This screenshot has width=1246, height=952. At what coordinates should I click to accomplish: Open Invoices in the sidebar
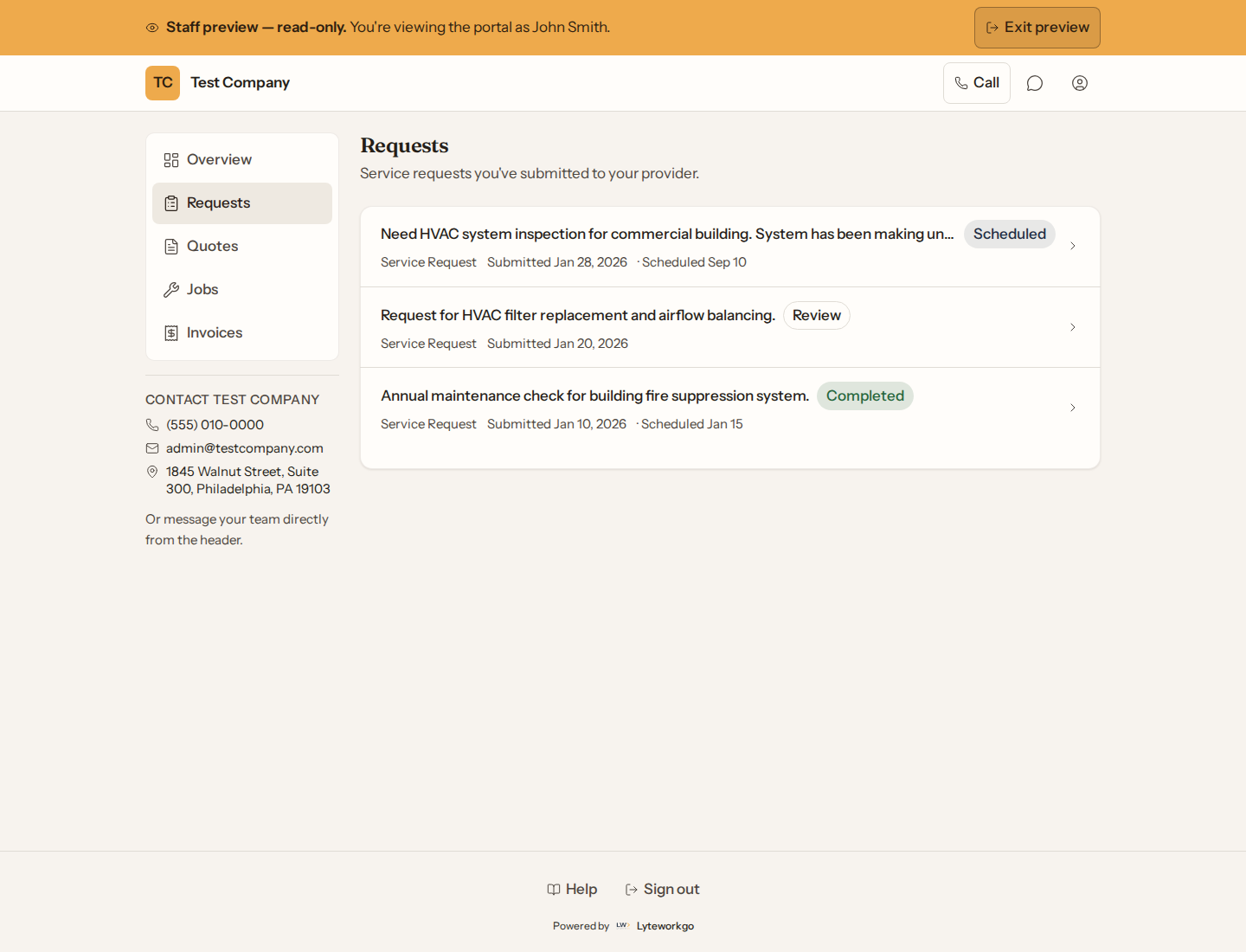242,333
